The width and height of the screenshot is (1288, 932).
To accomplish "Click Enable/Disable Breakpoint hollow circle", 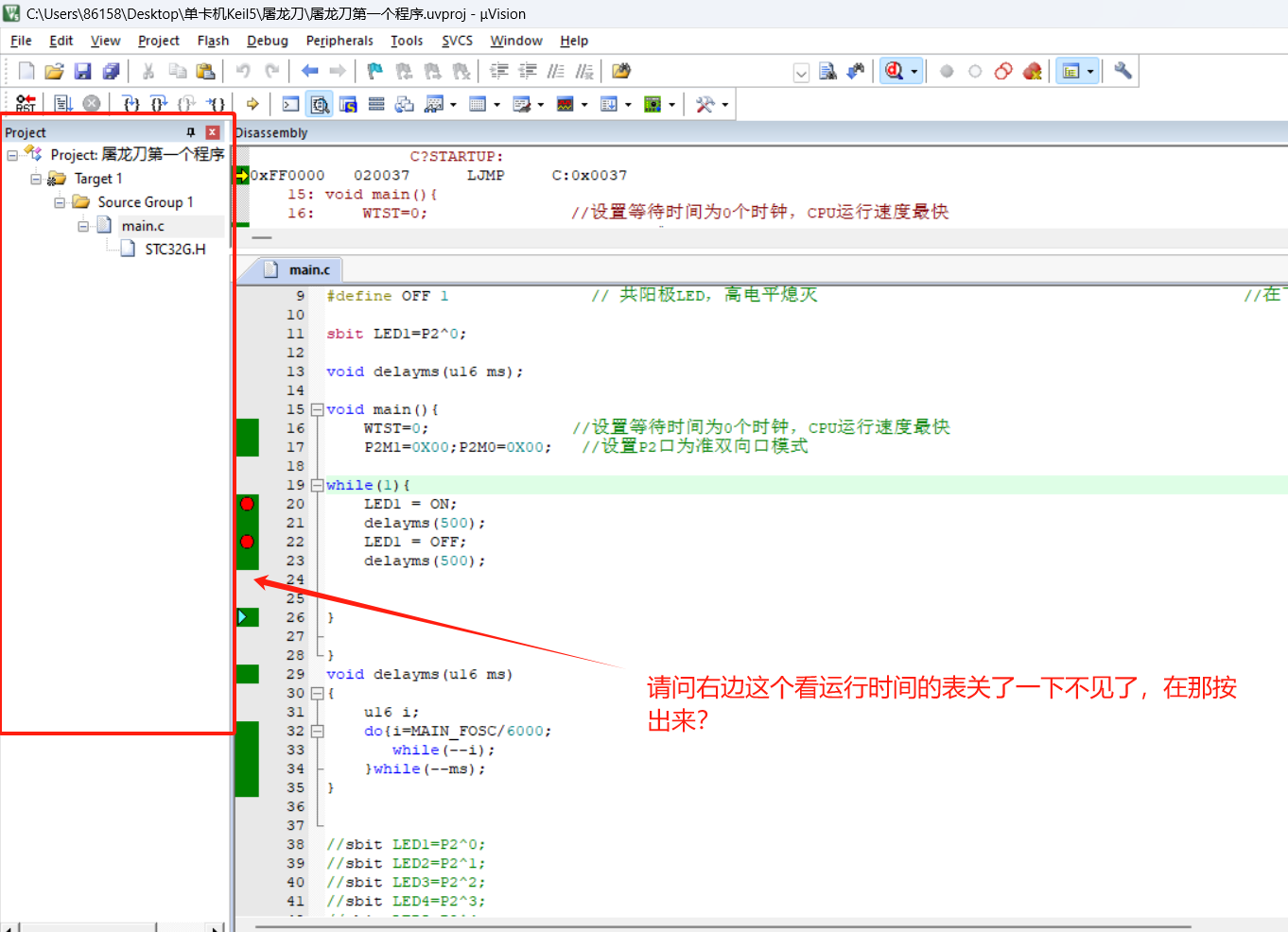I will click(x=975, y=71).
